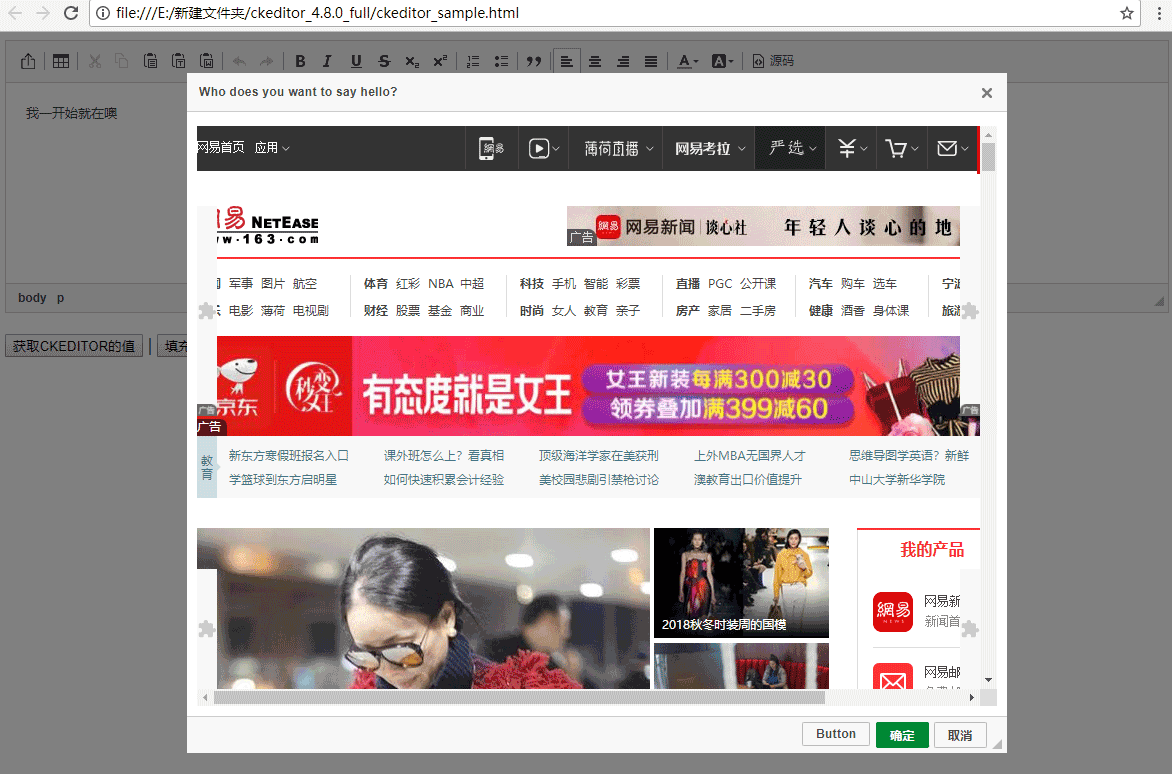
Task: Bookmark this page with the star icon
Action: click(1126, 13)
